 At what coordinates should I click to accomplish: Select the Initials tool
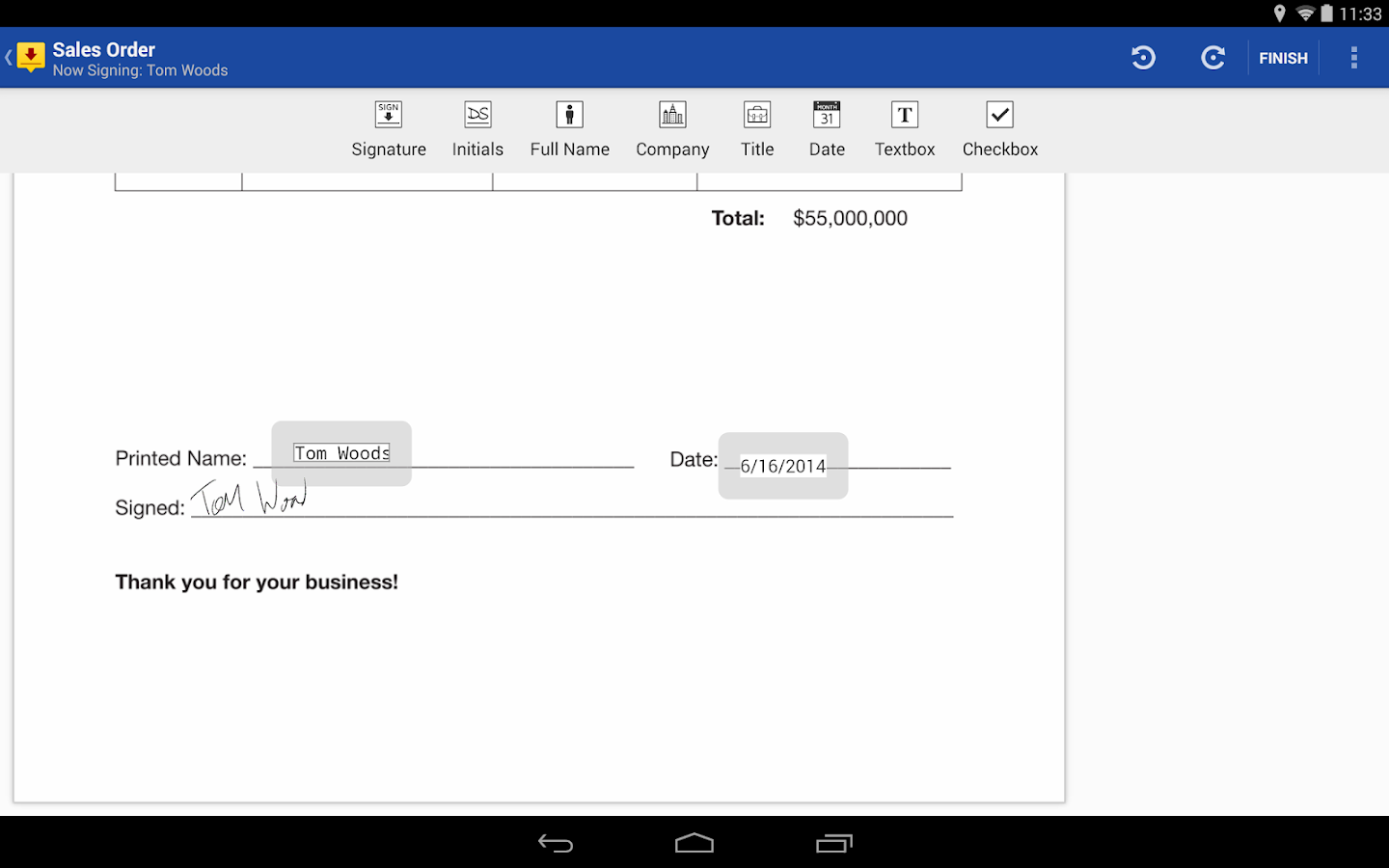pyautogui.click(x=477, y=128)
